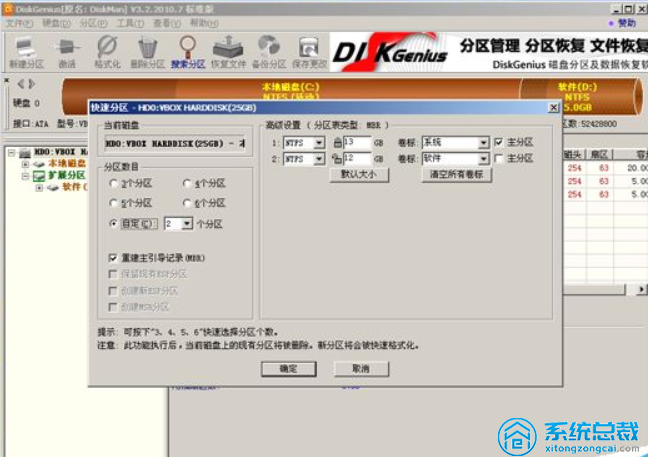
Task: Click the unlock icon beside size 12
Action: [x=336, y=159]
